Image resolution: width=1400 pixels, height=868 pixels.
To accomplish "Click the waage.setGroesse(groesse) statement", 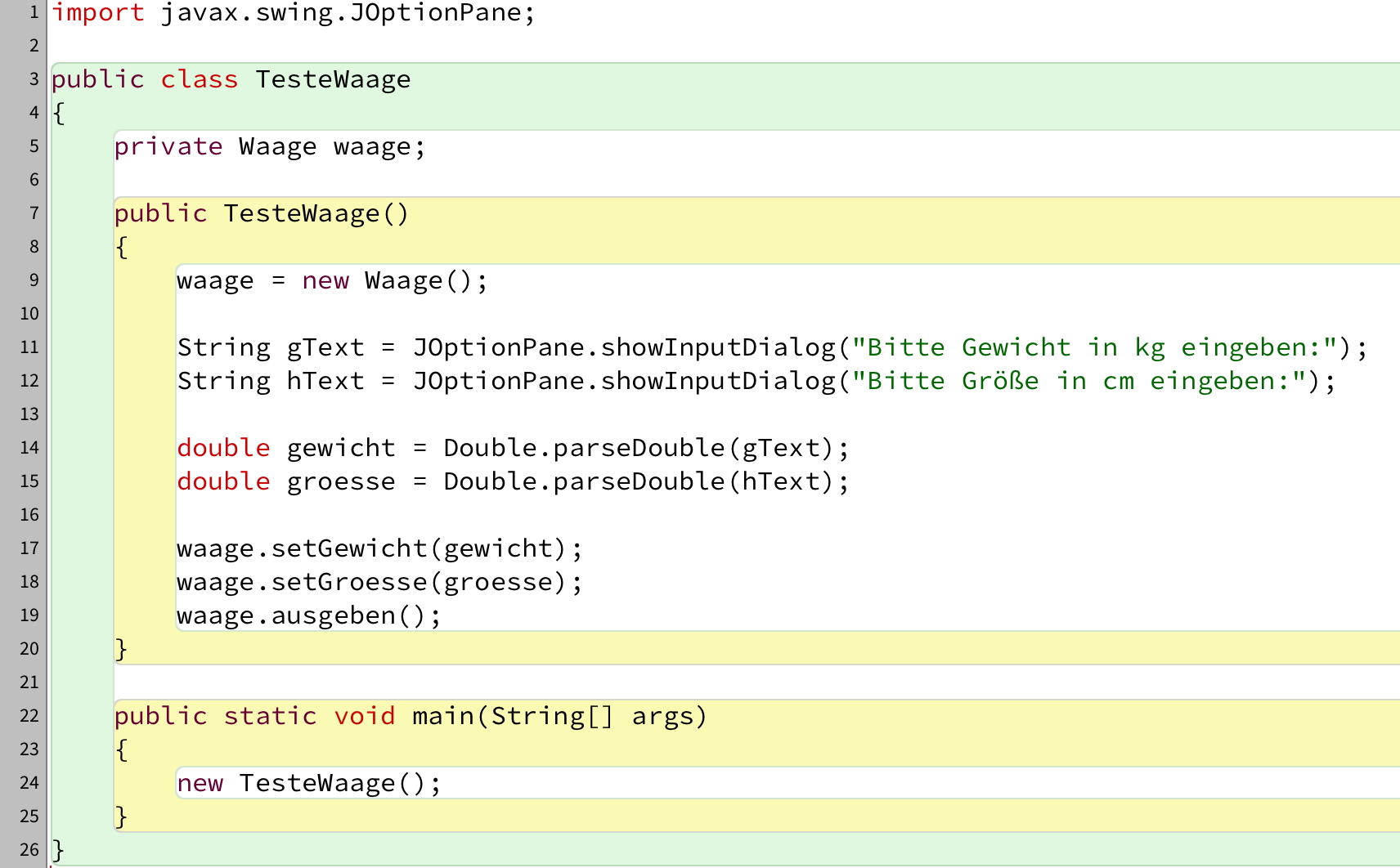I will 379,583.
